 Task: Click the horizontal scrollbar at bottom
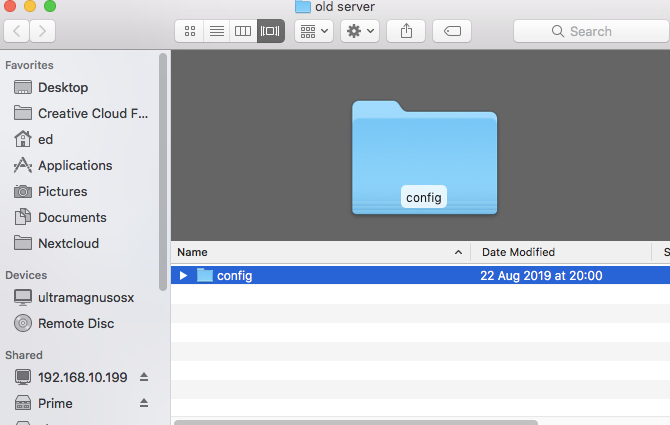[356, 423]
